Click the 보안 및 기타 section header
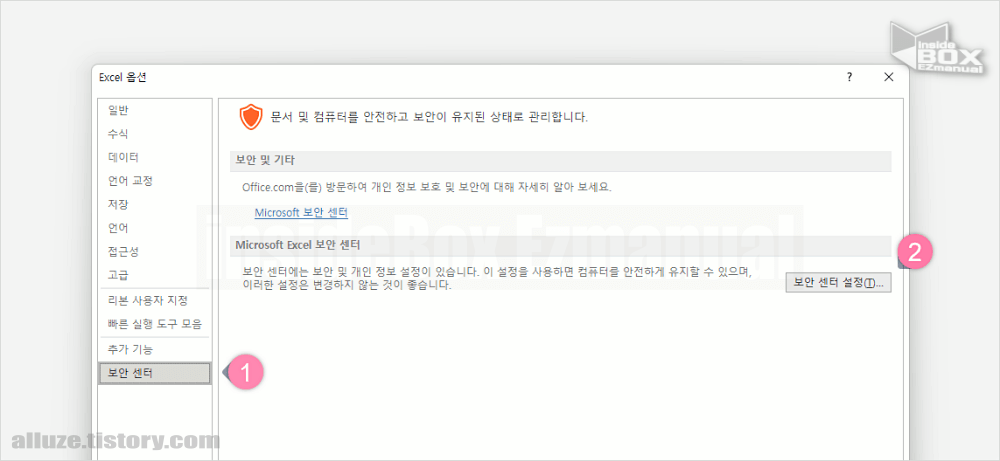Screen dimensions: 1000x461 click(560, 161)
